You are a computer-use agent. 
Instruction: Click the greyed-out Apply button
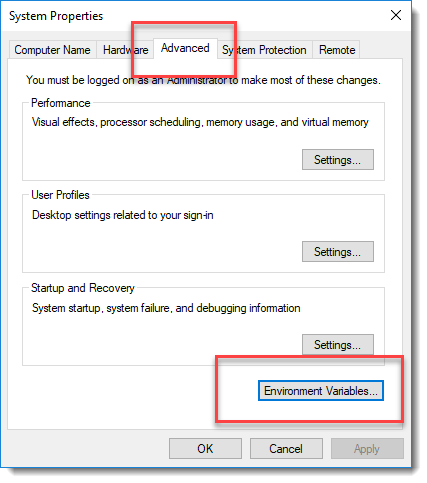point(367,449)
